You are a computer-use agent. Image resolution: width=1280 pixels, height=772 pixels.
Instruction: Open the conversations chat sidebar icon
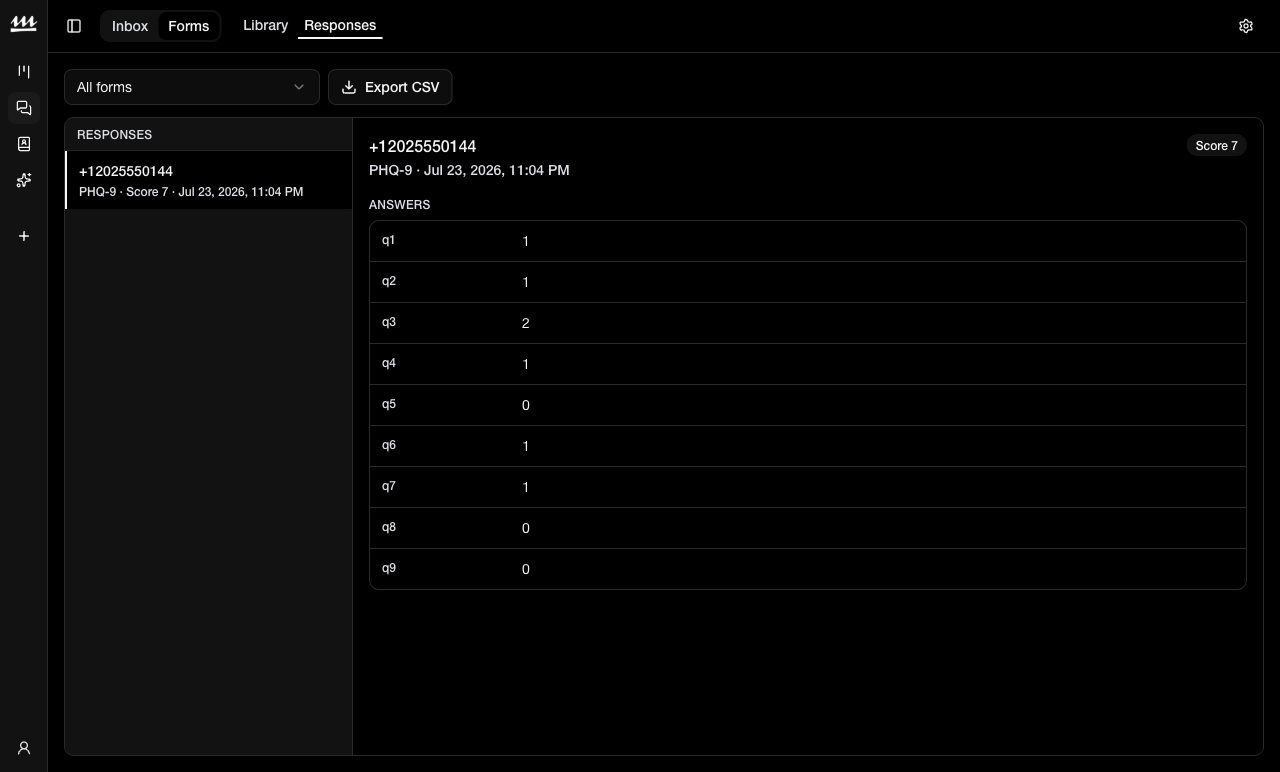click(24, 108)
